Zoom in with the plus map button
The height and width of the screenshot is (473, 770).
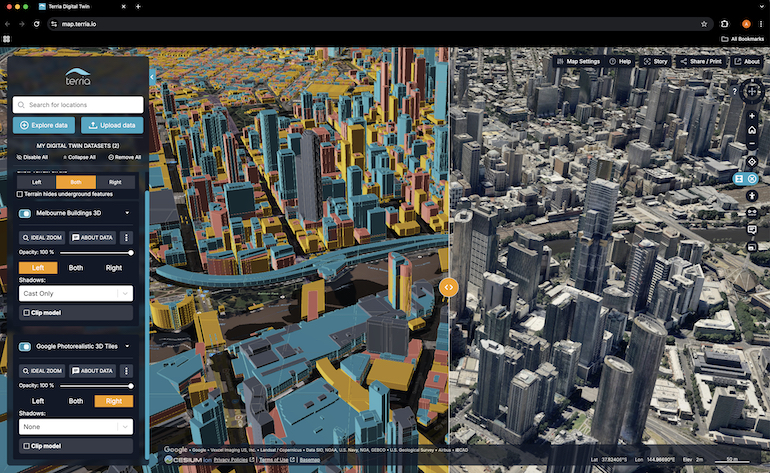point(751,115)
